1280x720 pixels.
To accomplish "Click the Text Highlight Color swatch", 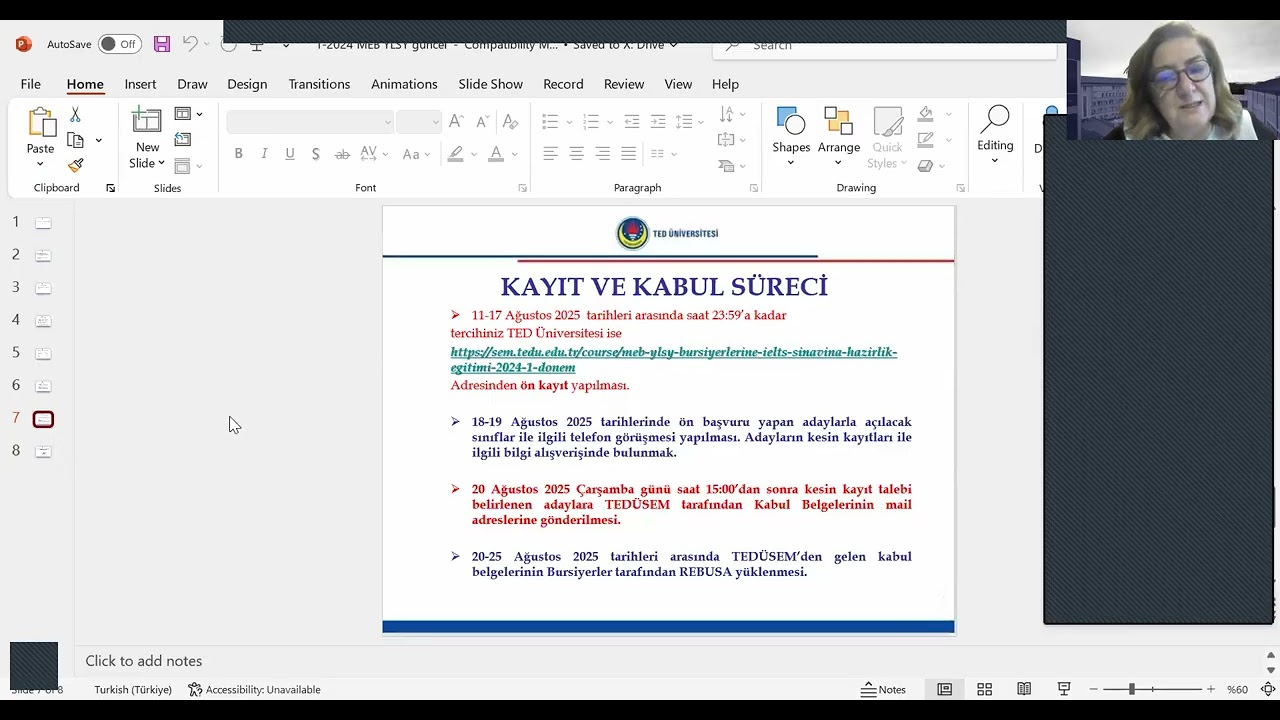I will pyautogui.click(x=455, y=154).
